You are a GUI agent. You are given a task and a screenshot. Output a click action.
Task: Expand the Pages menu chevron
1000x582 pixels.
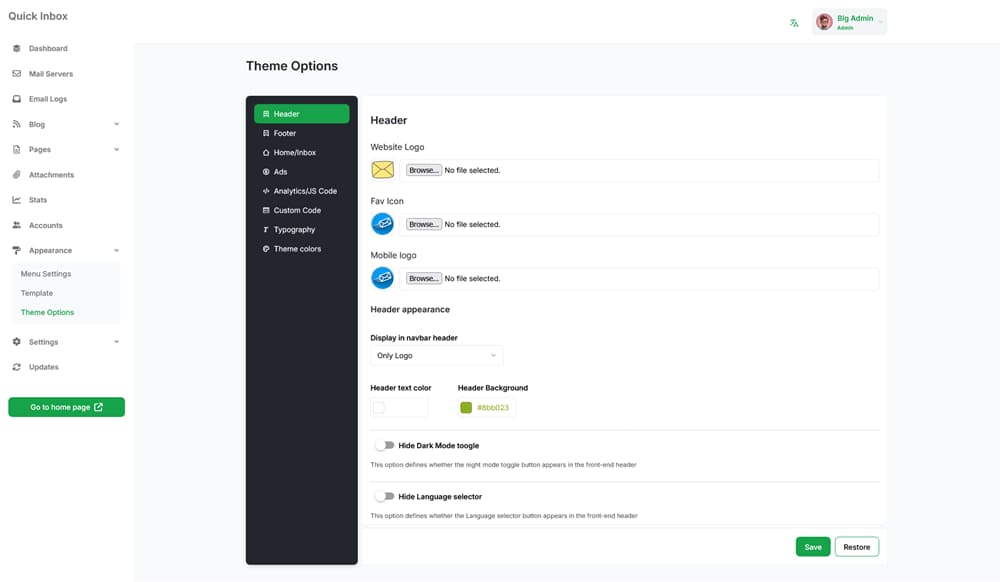(x=117, y=149)
